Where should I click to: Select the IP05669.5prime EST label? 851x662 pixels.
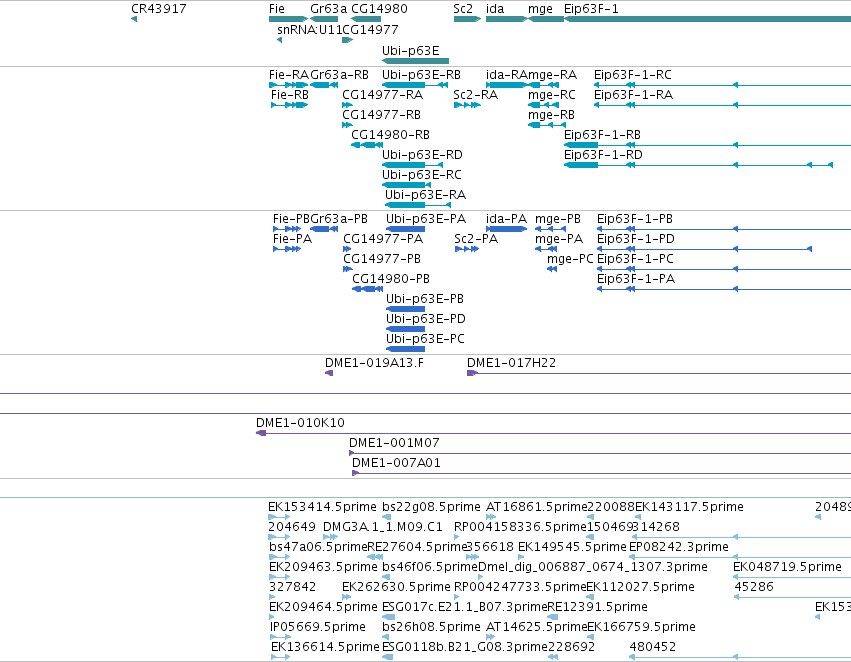coord(318,627)
